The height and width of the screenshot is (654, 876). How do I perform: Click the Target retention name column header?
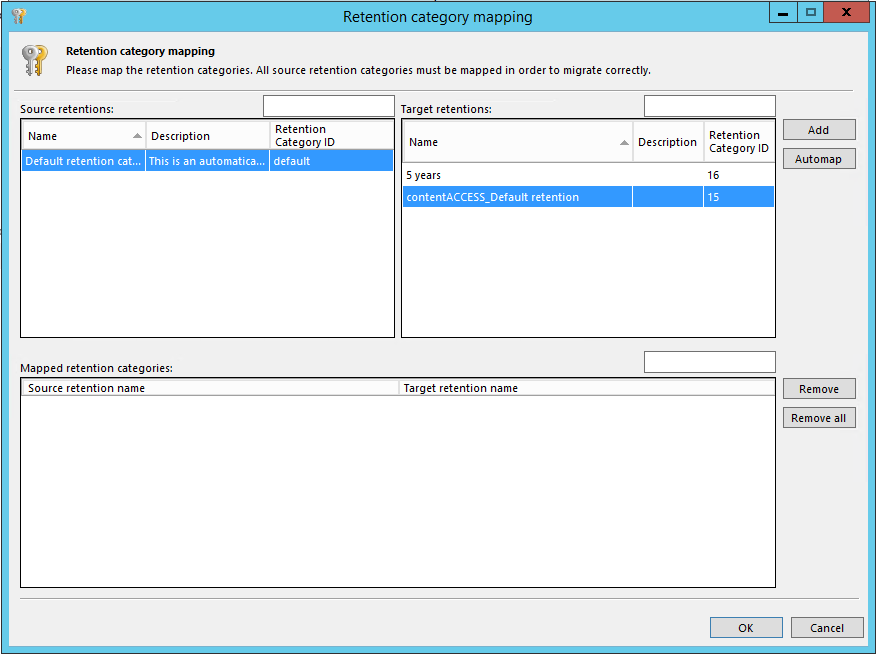pyautogui.click(x=586, y=388)
